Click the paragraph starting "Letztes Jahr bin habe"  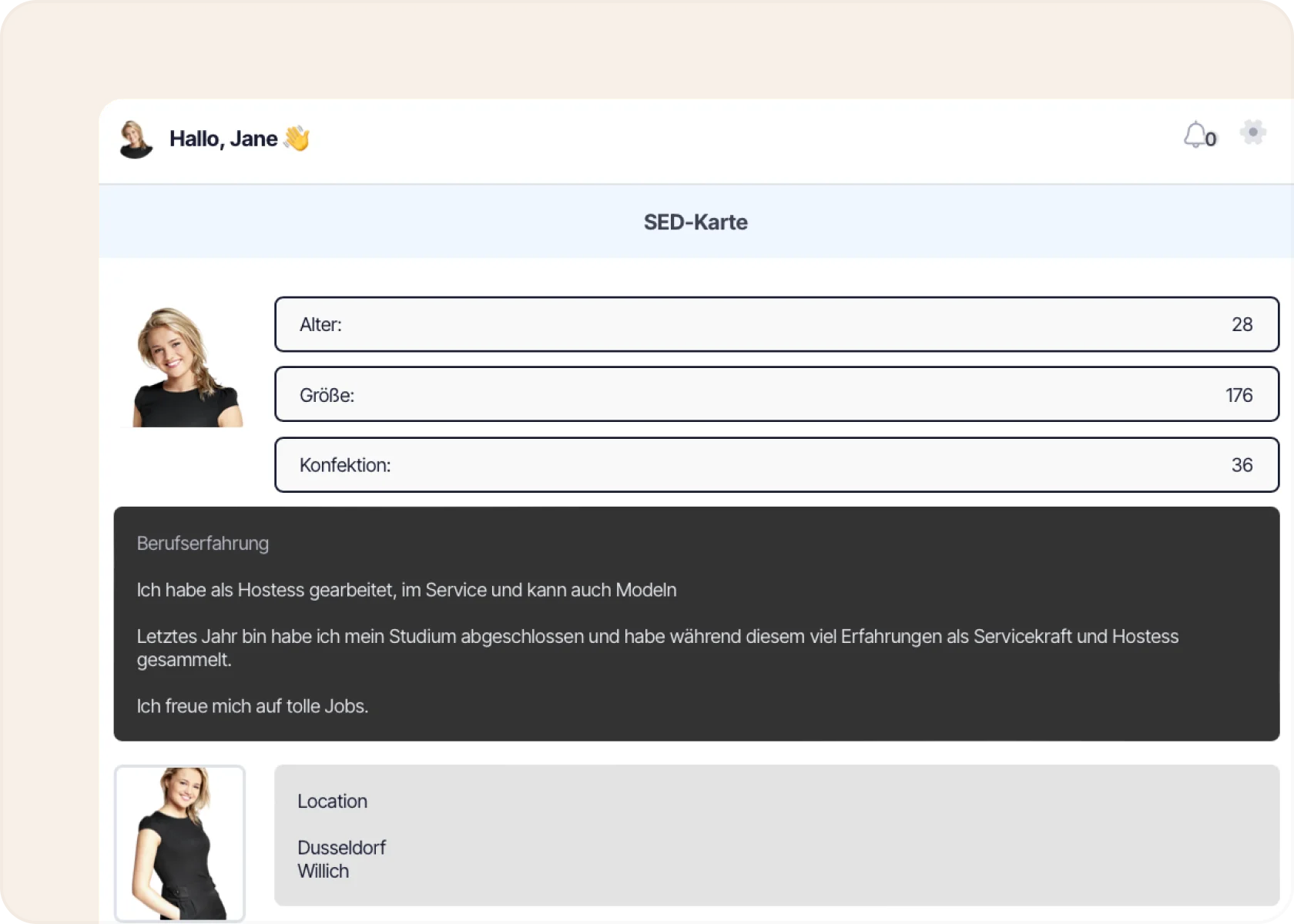coord(658,648)
